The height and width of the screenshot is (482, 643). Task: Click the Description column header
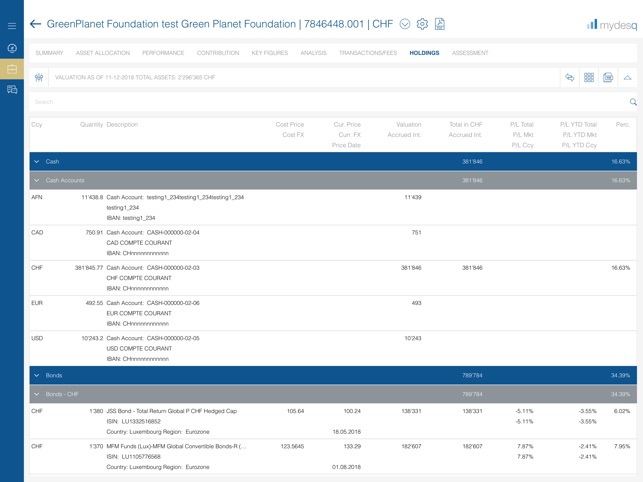coord(122,125)
